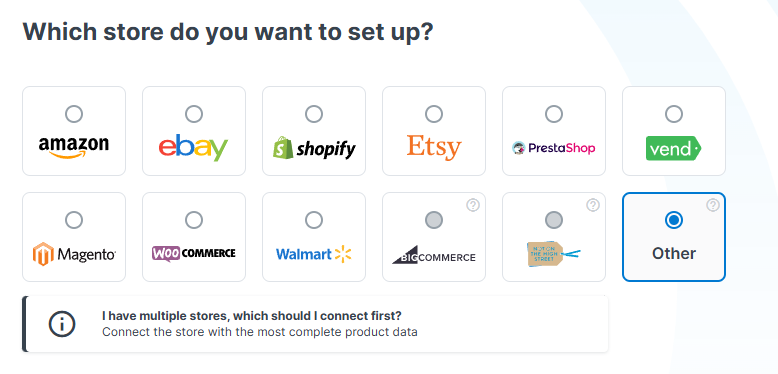Select the Etsy radio button
778x374 pixels.
[x=434, y=114]
